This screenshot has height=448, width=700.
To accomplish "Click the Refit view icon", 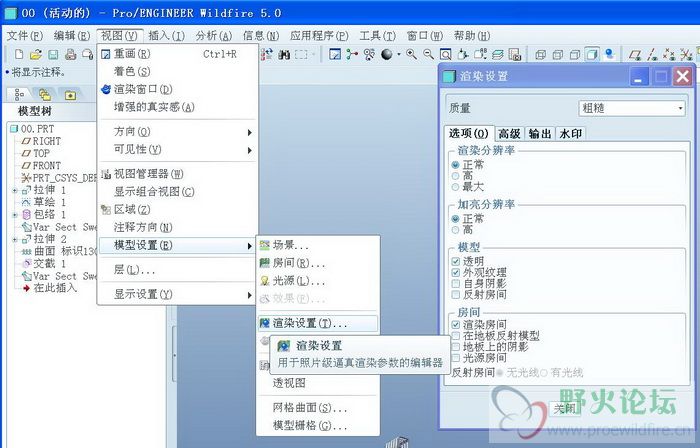I will coord(446,54).
